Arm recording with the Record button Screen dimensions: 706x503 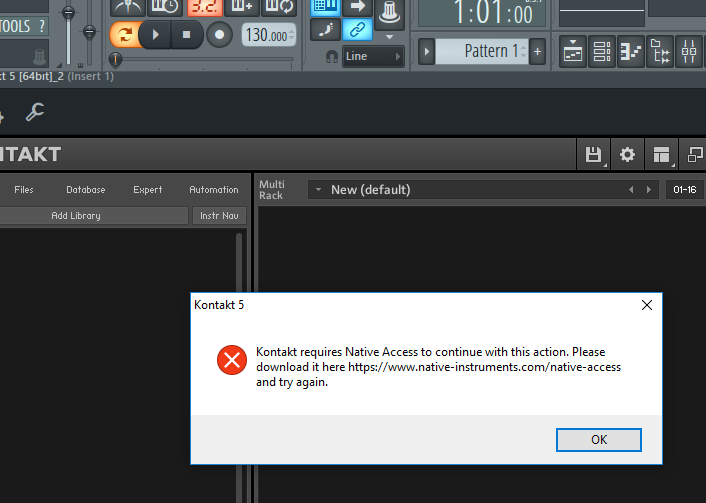coord(219,35)
